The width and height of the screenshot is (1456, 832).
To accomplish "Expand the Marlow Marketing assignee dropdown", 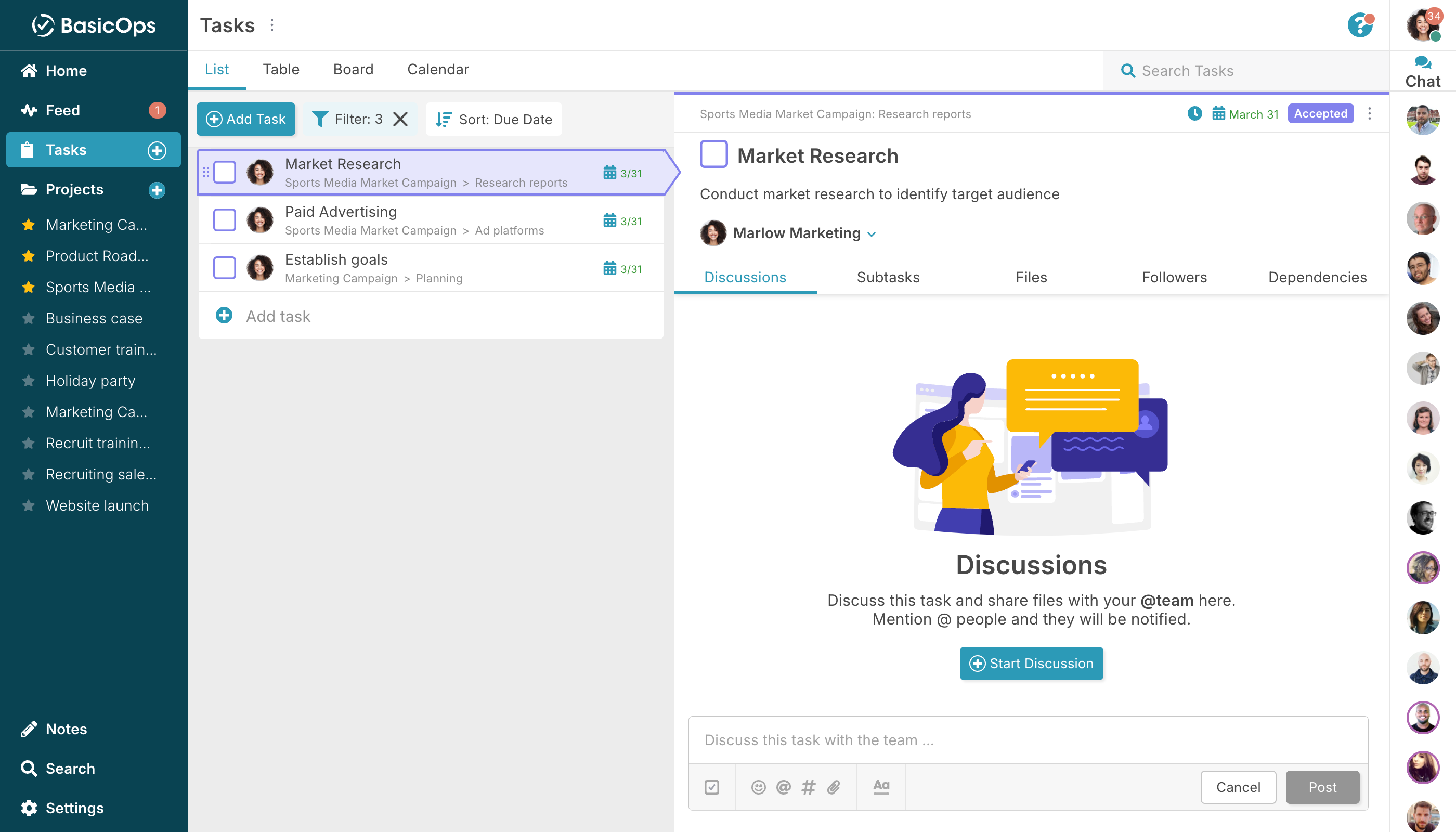I will (872, 233).
